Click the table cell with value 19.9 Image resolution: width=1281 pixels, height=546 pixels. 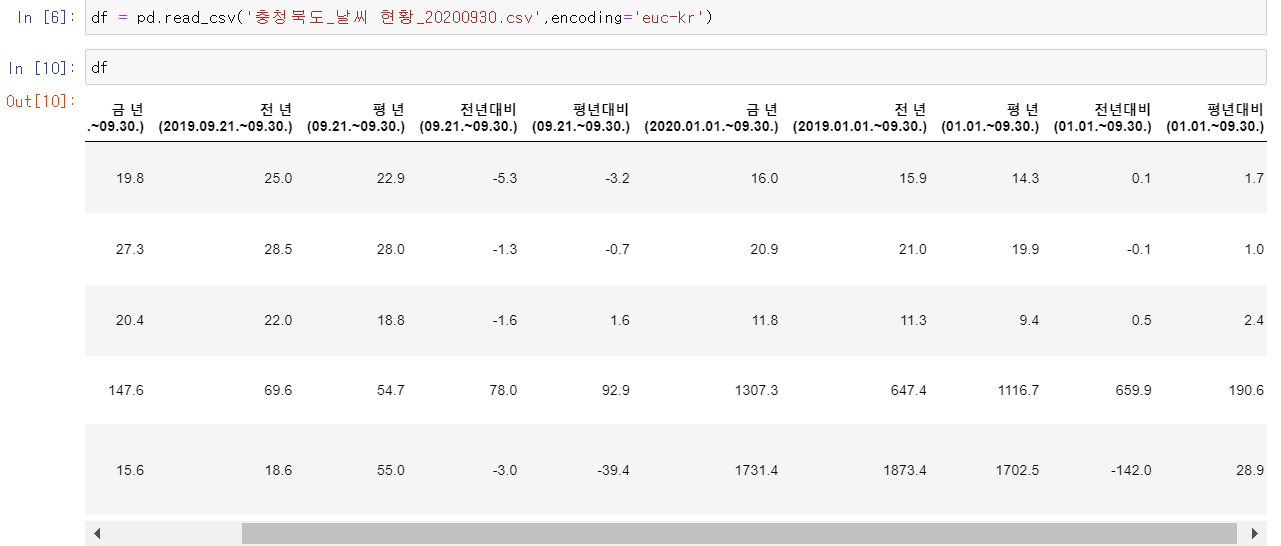pyautogui.click(x=1024, y=249)
